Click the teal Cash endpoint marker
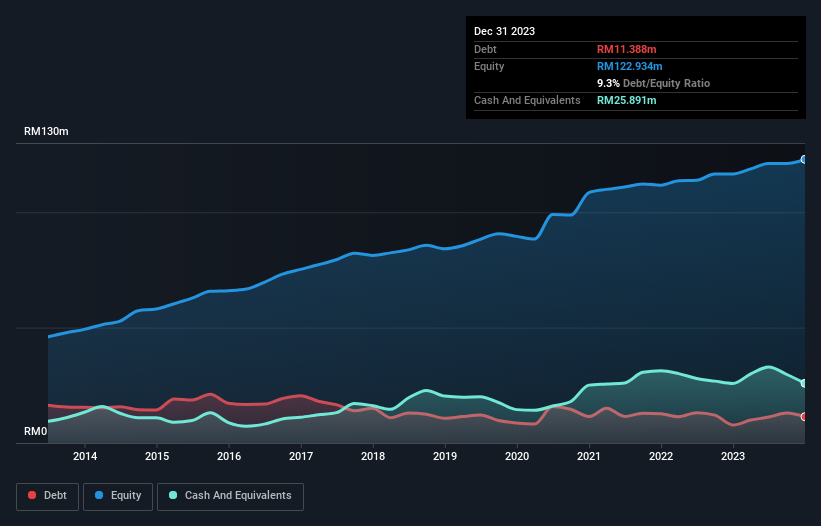 pyautogui.click(x=803, y=383)
